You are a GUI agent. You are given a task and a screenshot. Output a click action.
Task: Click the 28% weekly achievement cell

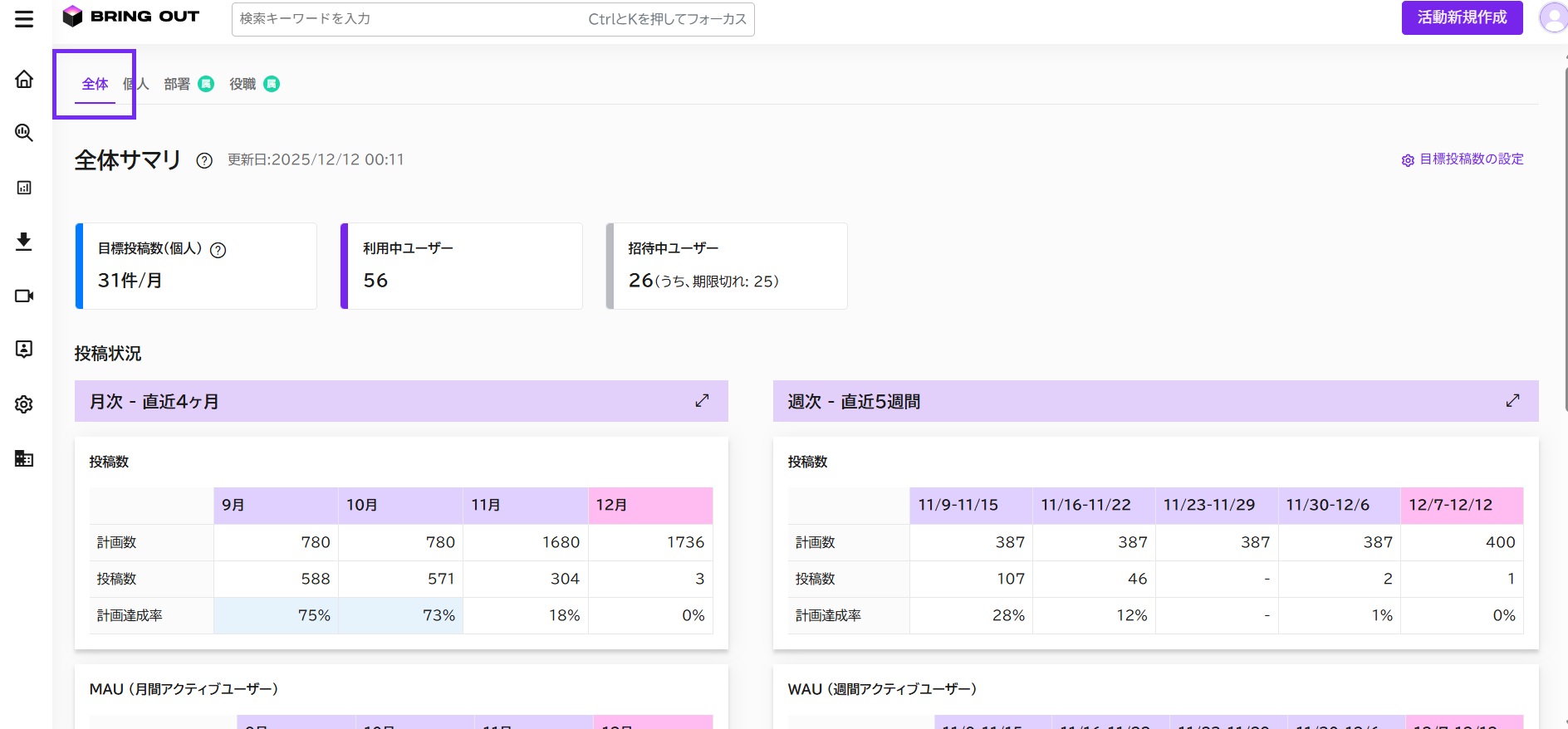click(x=971, y=615)
